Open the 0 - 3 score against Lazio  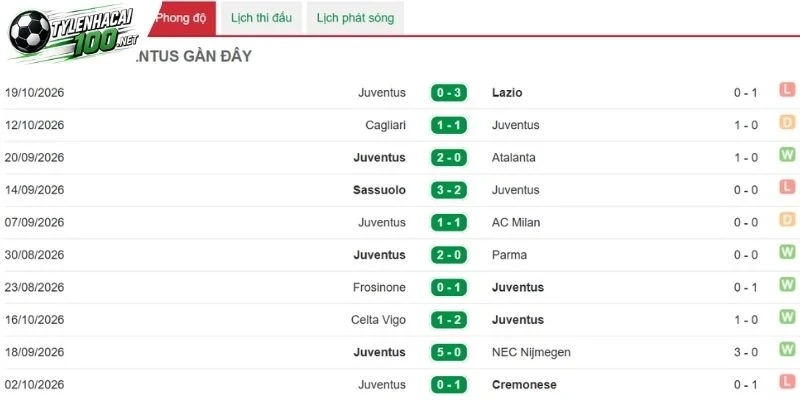[448, 93]
